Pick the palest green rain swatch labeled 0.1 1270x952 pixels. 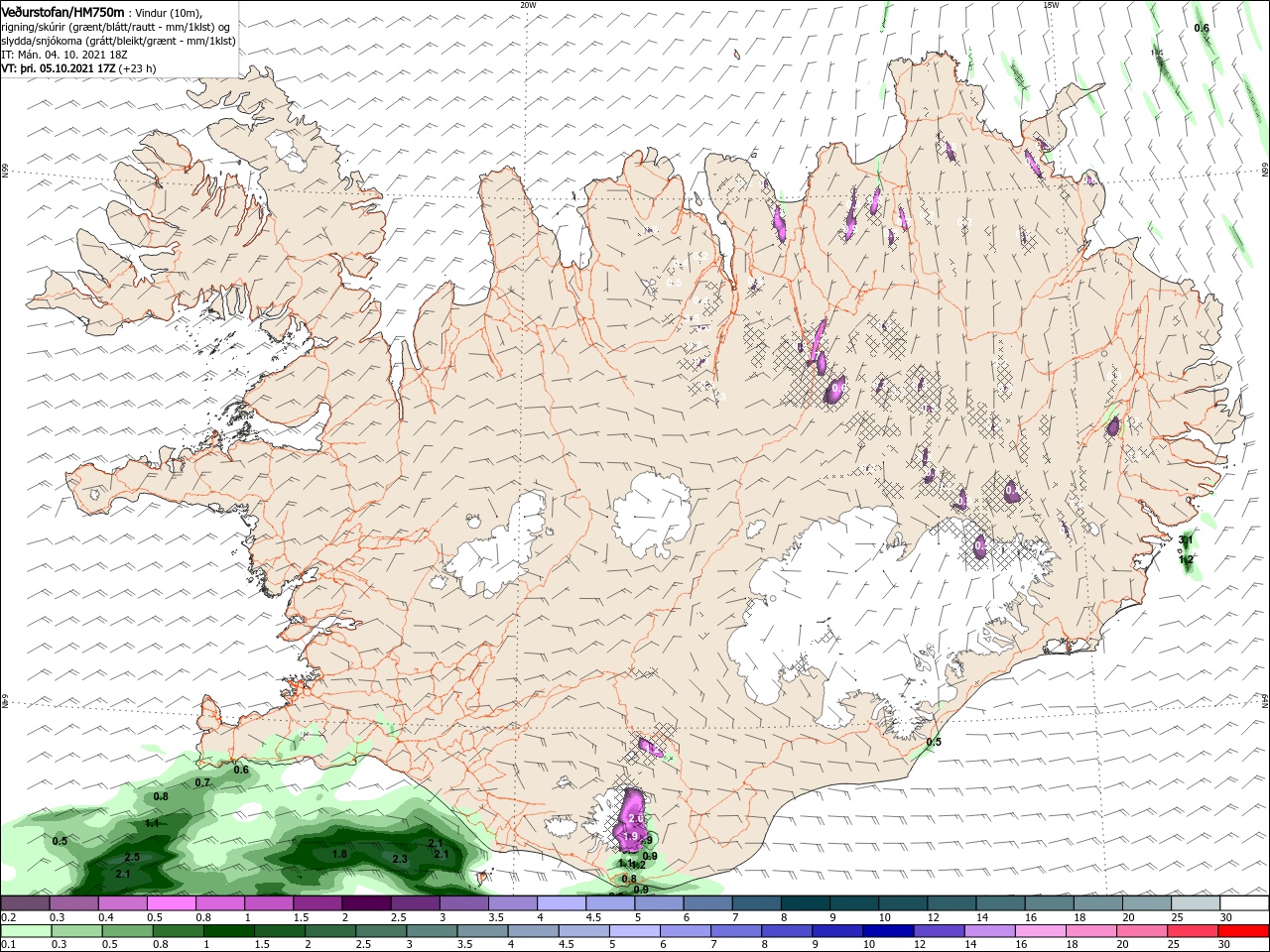click(x=25, y=931)
